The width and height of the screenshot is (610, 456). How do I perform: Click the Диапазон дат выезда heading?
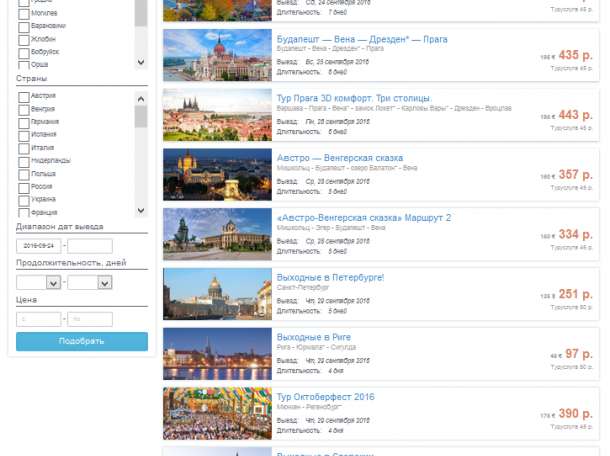tap(60, 226)
